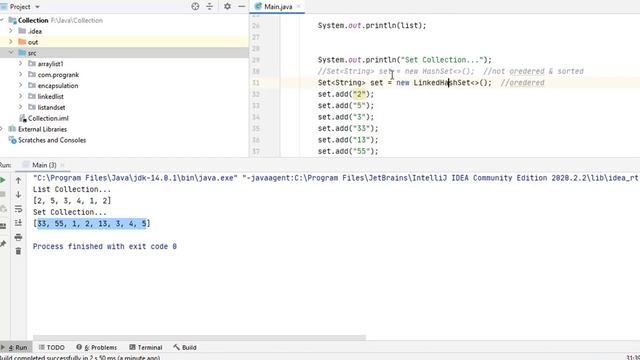640x360 pixels.
Task: Click the Collection project module icon
Action: coord(13,20)
